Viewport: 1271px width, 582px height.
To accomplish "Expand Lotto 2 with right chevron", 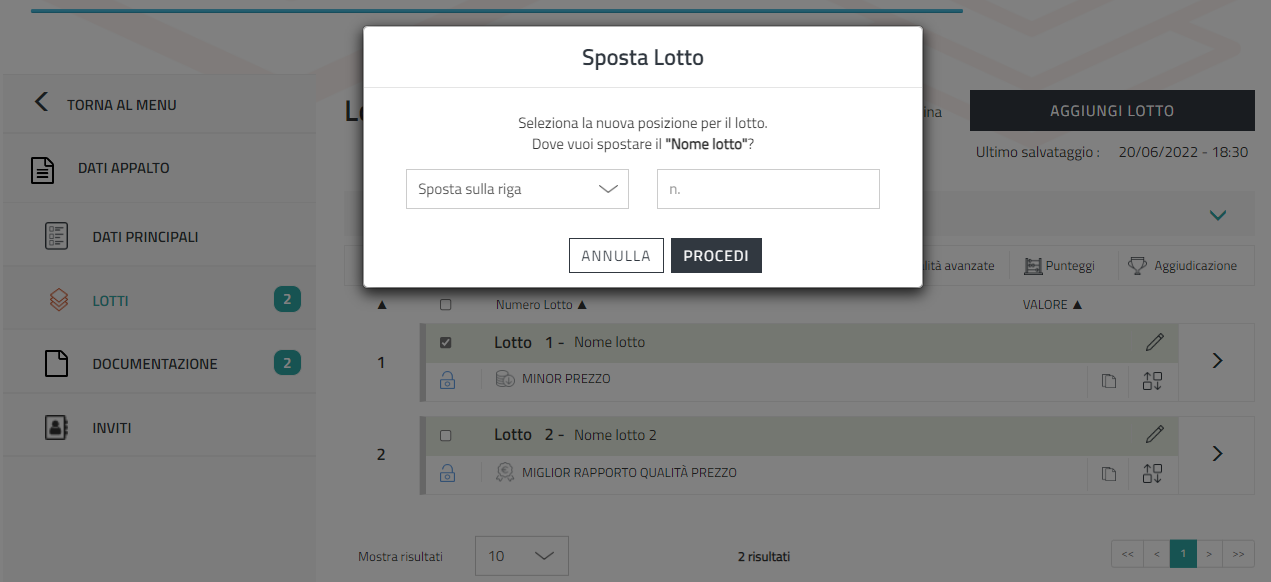I will tap(1217, 454).
